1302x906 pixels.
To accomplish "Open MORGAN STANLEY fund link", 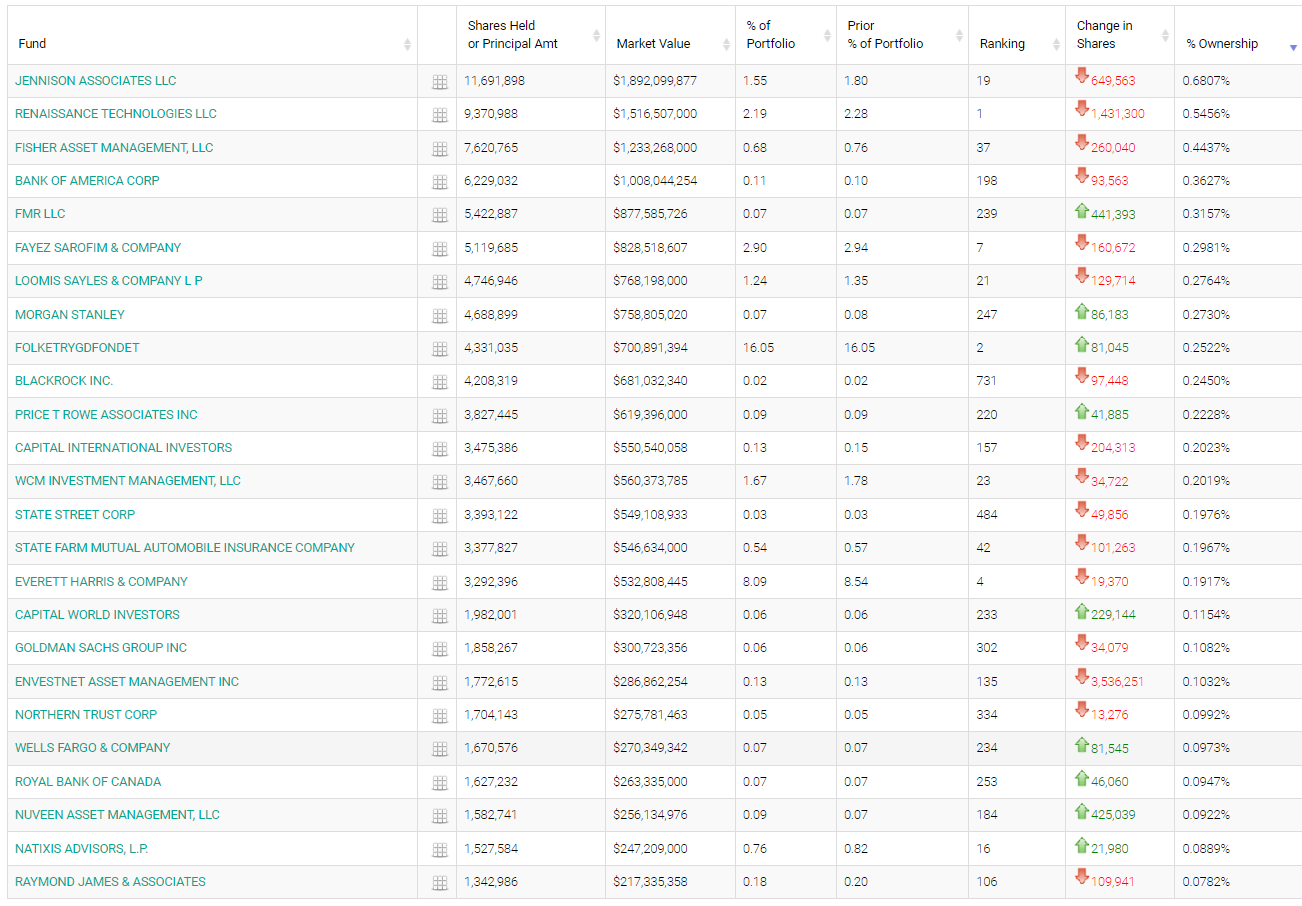I will tap(70, 315).
